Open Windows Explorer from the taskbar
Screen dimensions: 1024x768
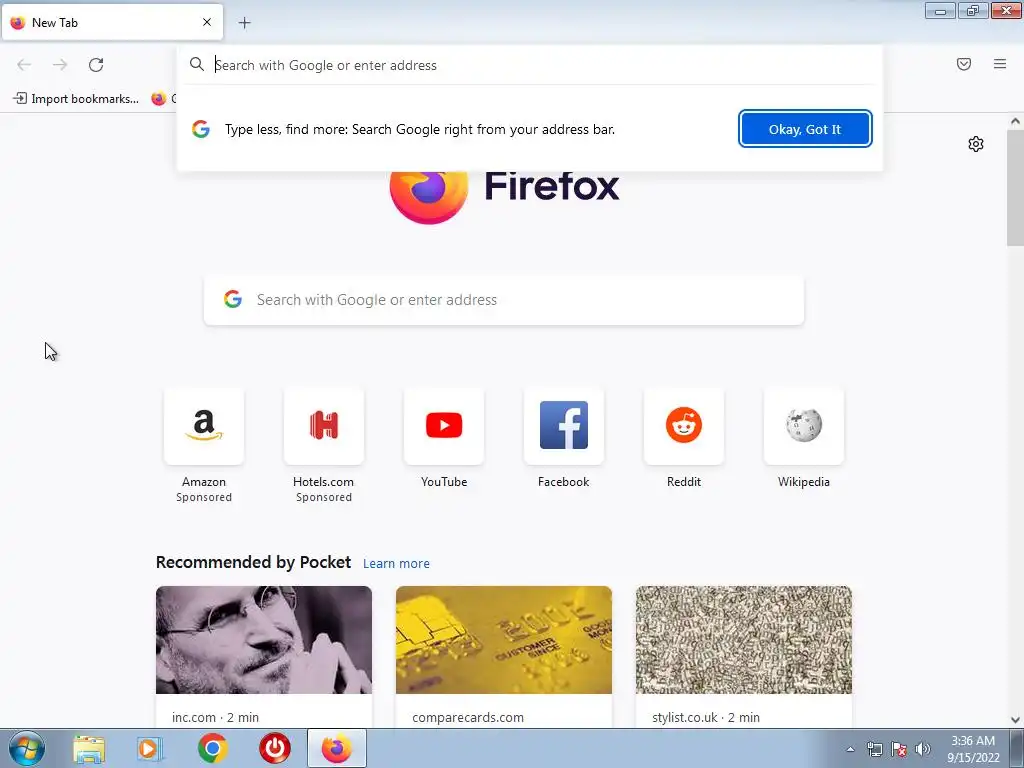click(x=89, y=749)
